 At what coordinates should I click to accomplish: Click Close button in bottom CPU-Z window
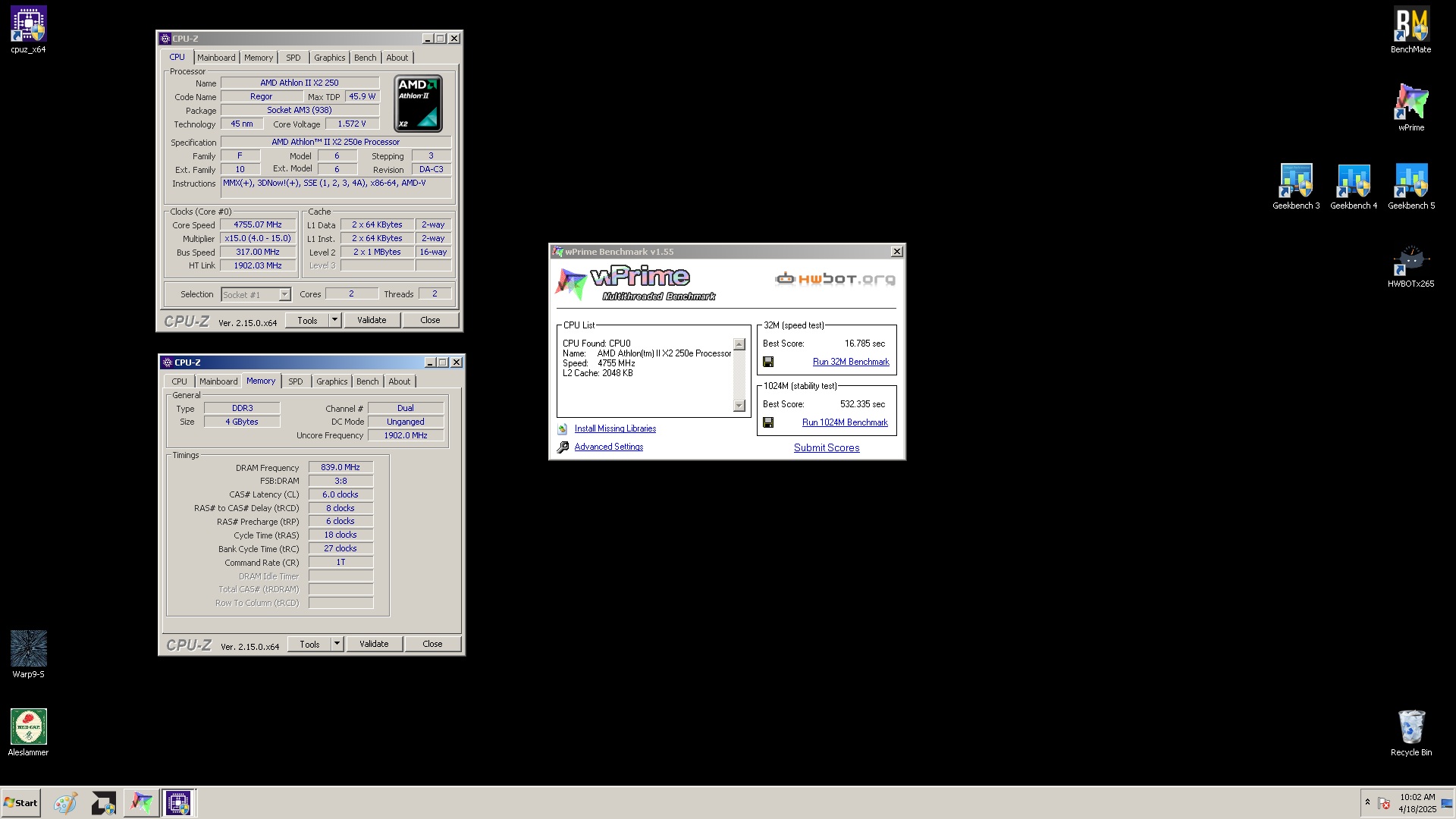(x=432, y=644)
